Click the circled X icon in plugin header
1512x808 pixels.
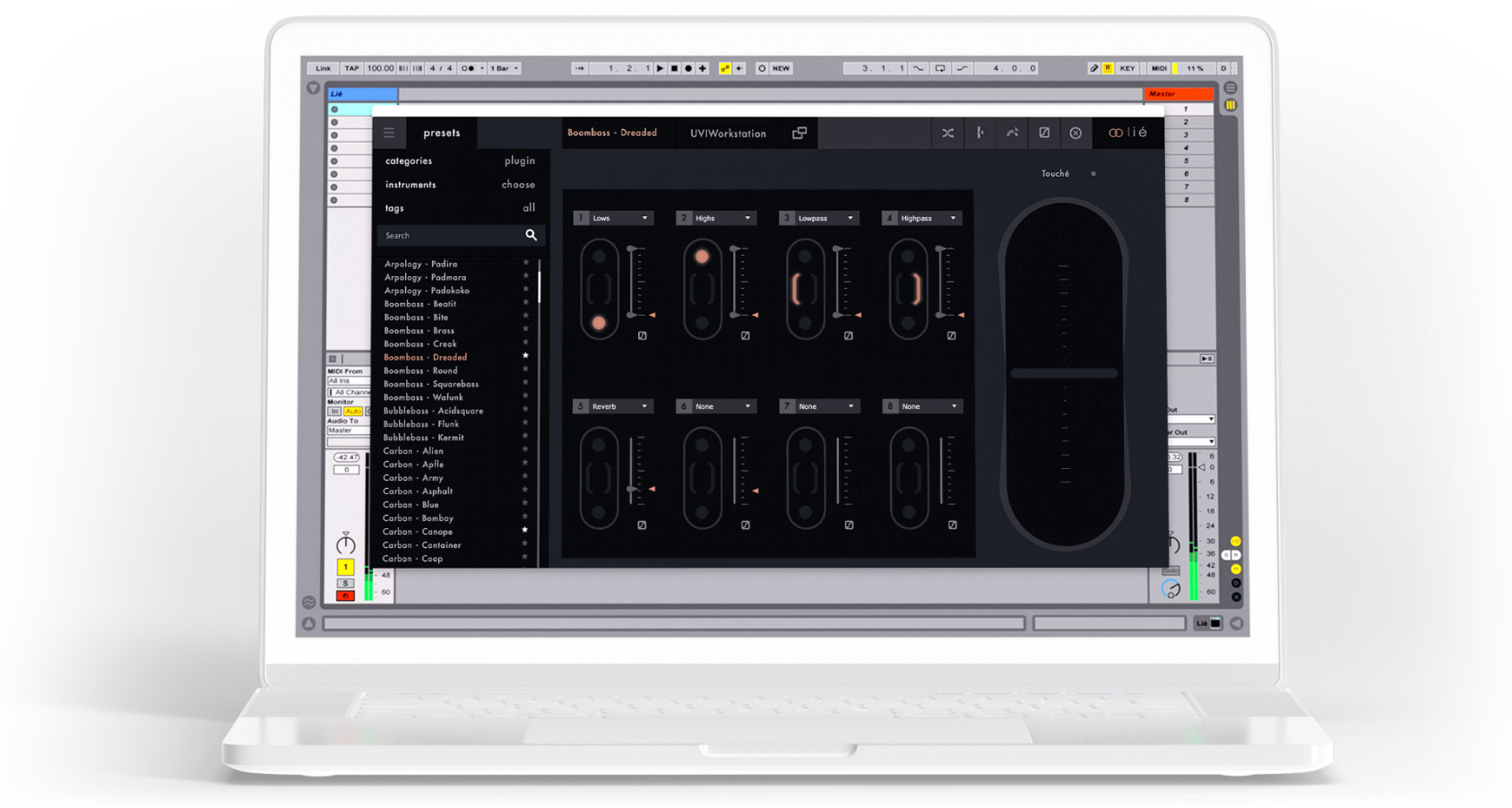click(x=1076, y=134)
